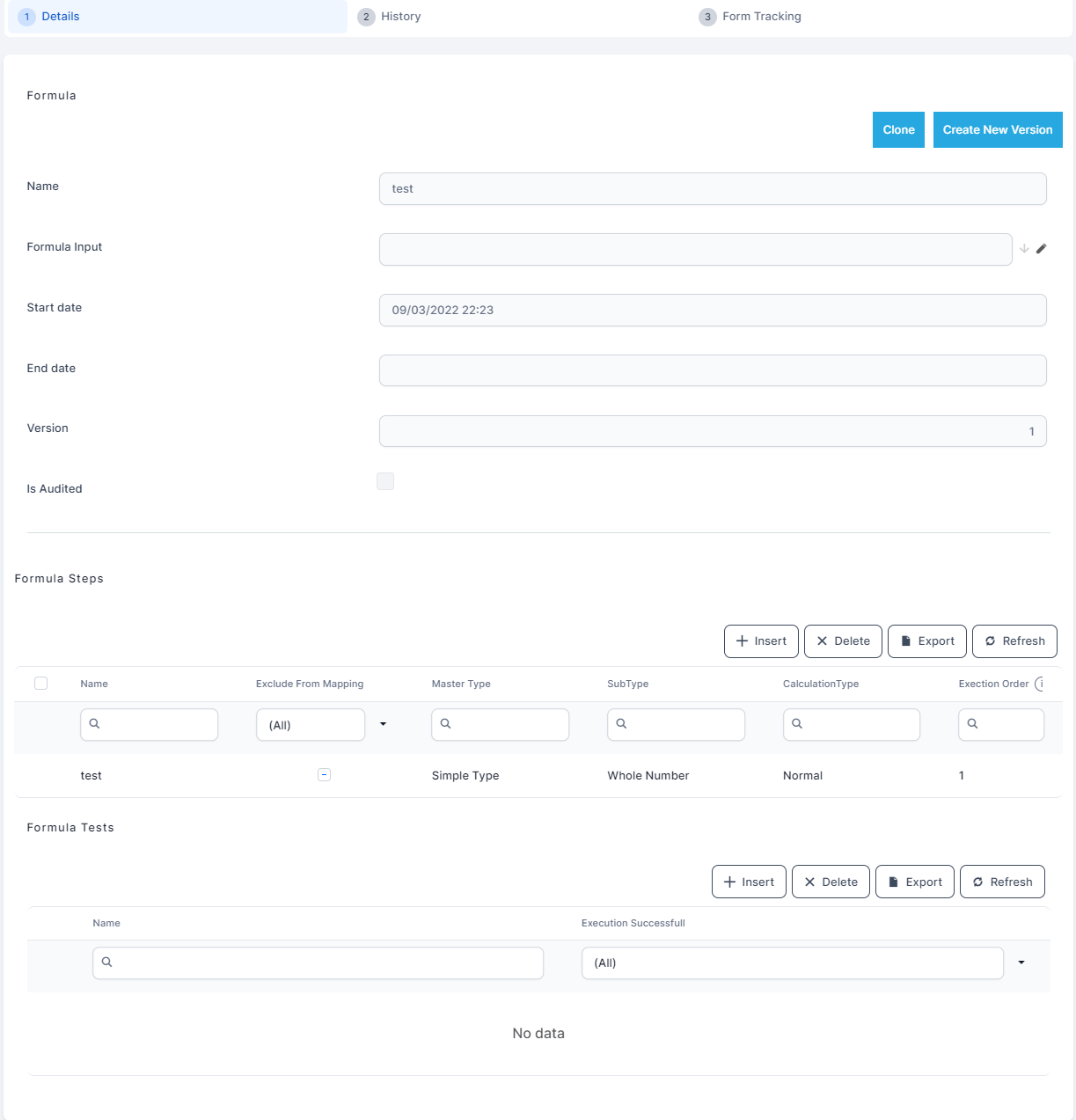
Task: Refresh the Formula Steps grid
Action: [x=1014, y=641]
